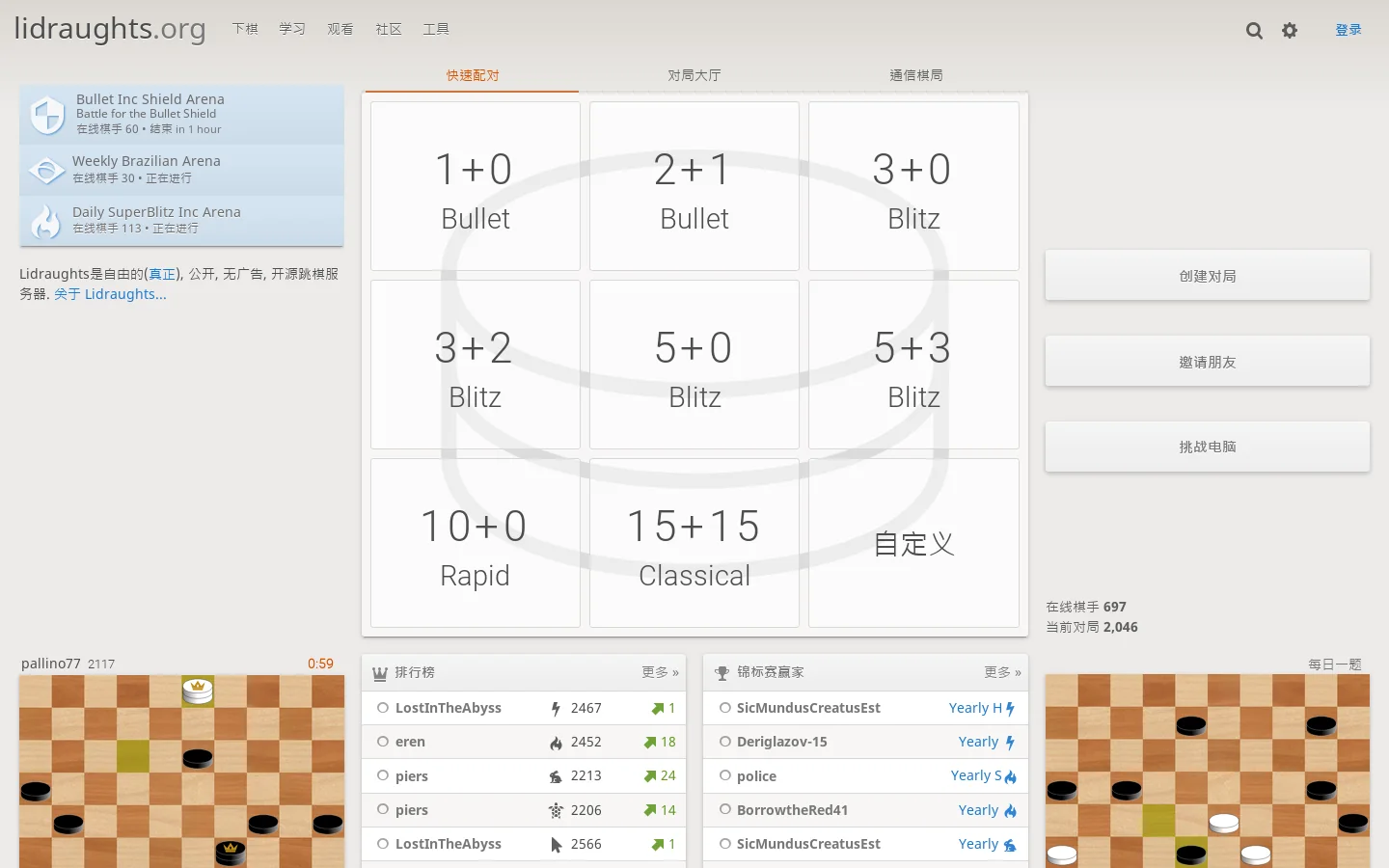Click icon on last SicMundusCreatusEst row

(x=1010, y=845)
